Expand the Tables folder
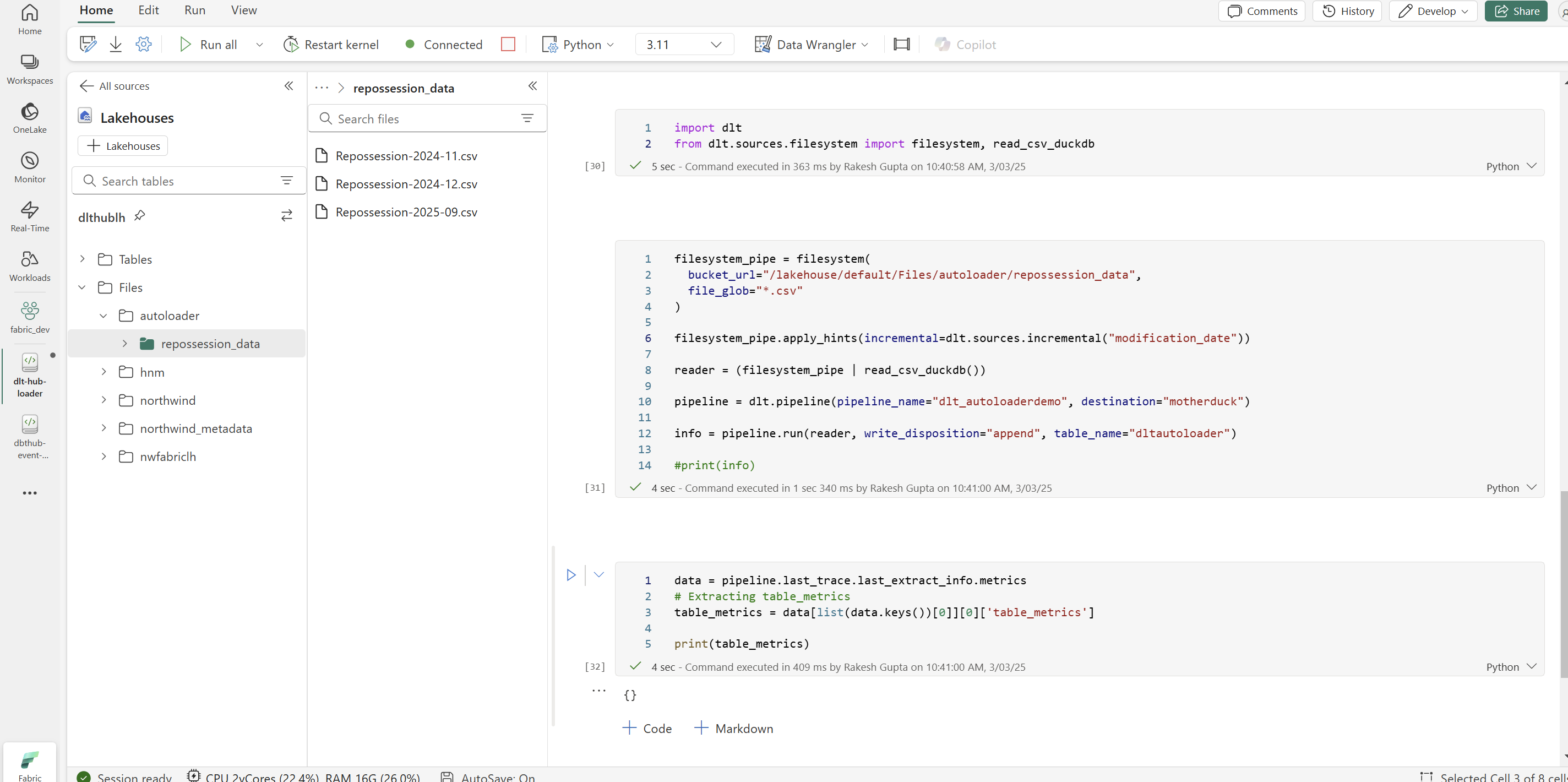Viewport: 1568px width, 782px height. click(x=83, y=258)
